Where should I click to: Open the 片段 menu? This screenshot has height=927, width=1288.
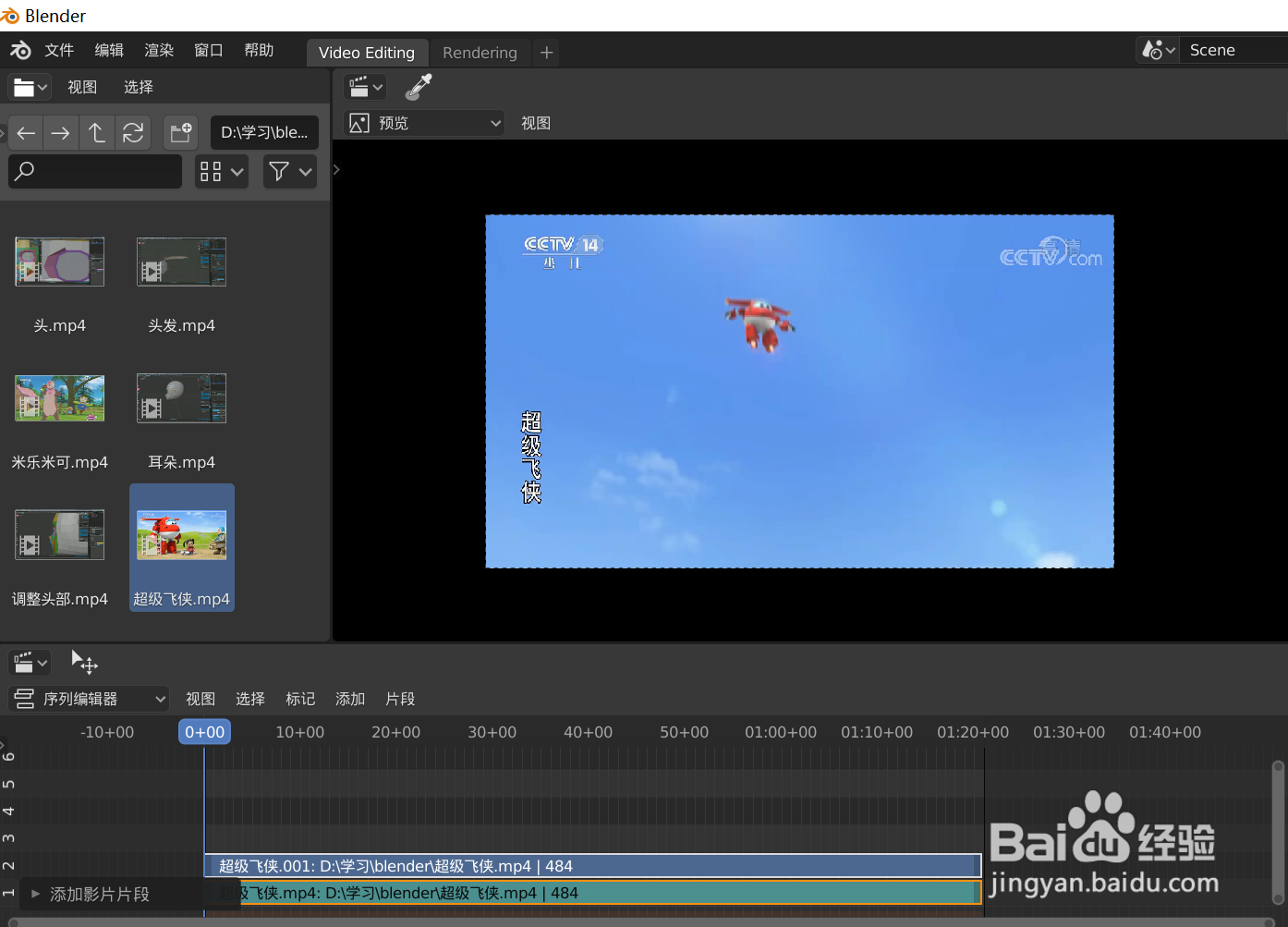pos(400,699)
